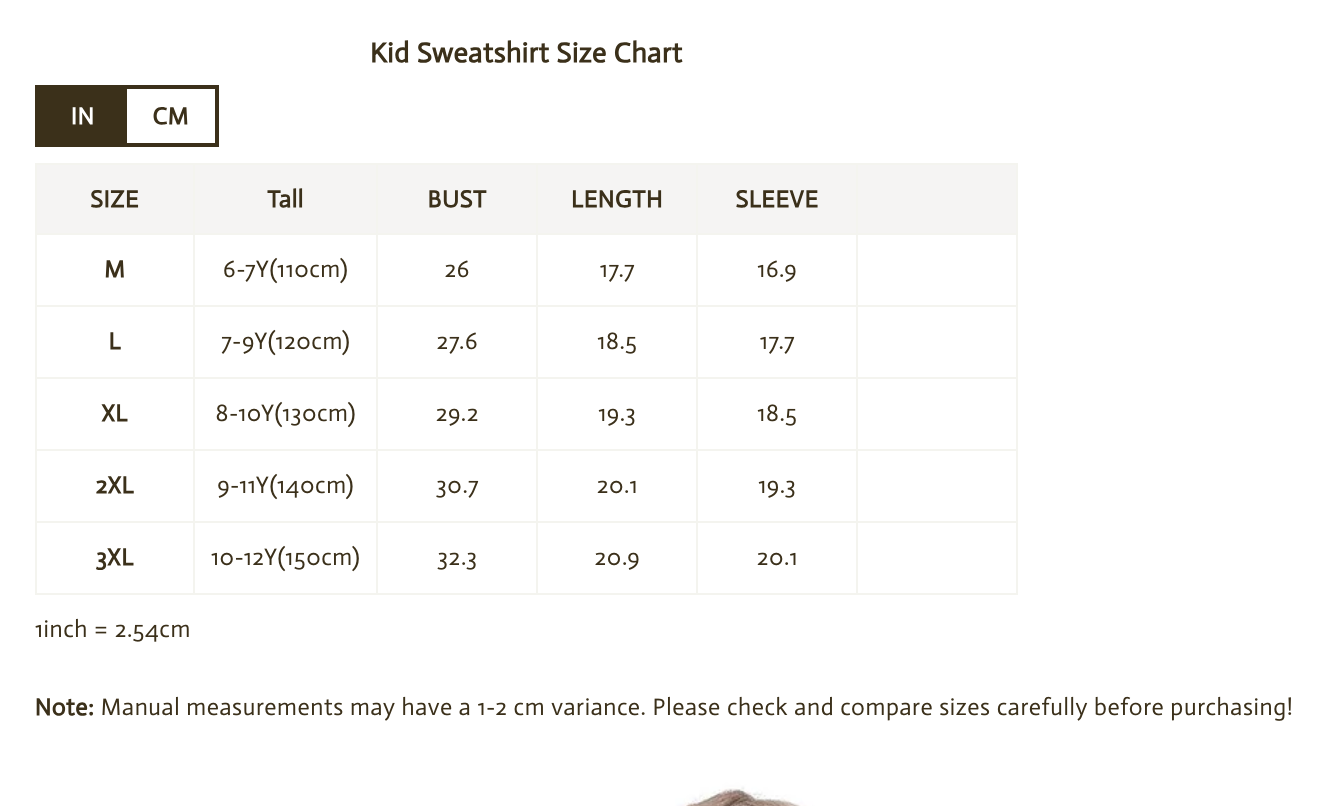Image resolution: width=1340 pixels, height=806 pixels.
Task: Click the Kid Sweatshirt Size Chart title
Action: click(x=526, y=53)
